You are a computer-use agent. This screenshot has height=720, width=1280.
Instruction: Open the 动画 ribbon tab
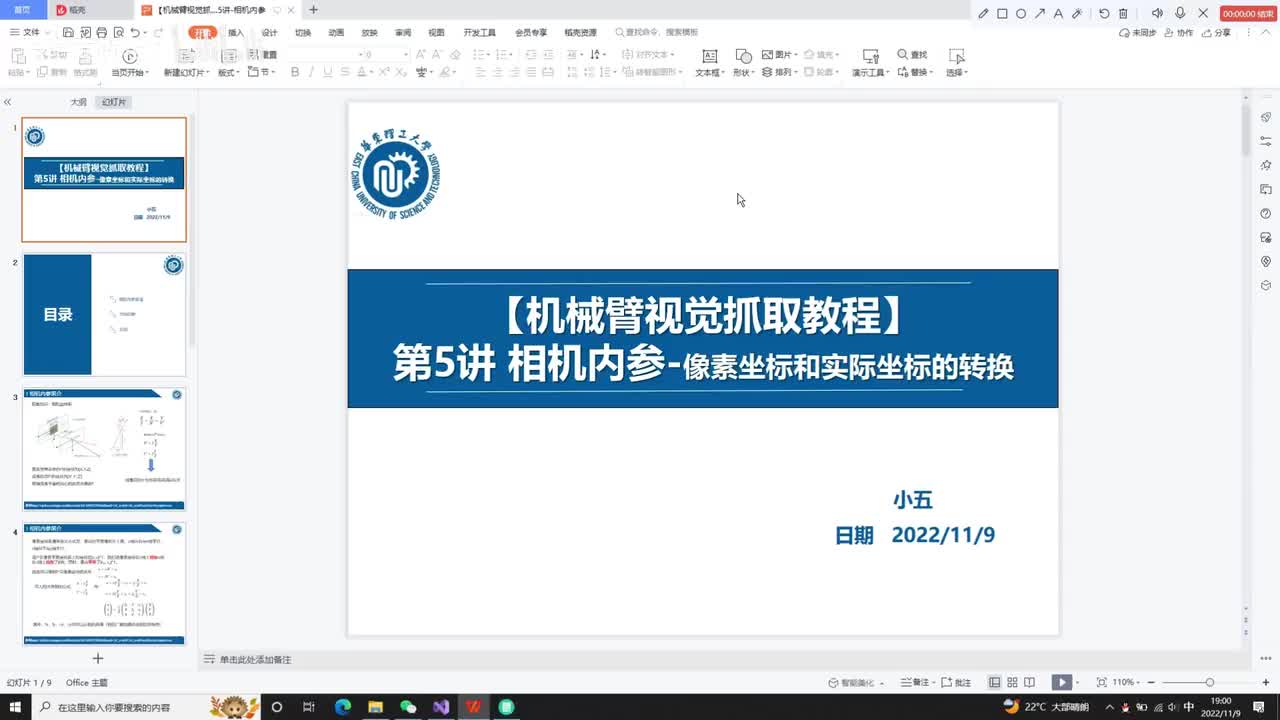click(336, 32)
